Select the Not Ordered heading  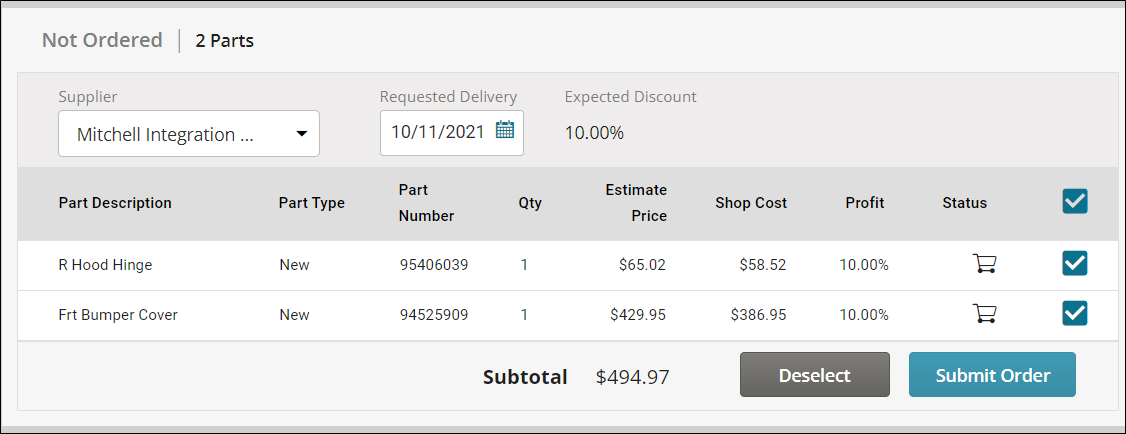tap(102, 40)
